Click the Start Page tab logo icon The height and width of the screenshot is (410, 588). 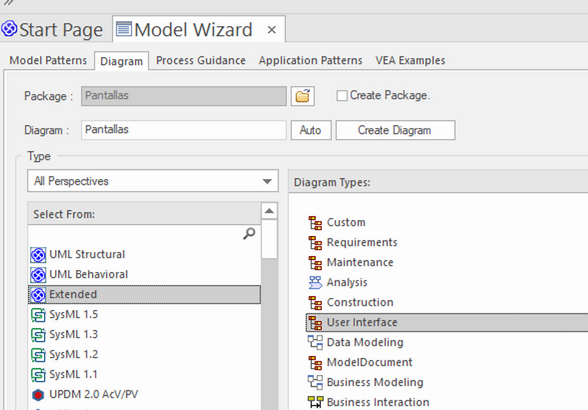(x=9, y=29)
